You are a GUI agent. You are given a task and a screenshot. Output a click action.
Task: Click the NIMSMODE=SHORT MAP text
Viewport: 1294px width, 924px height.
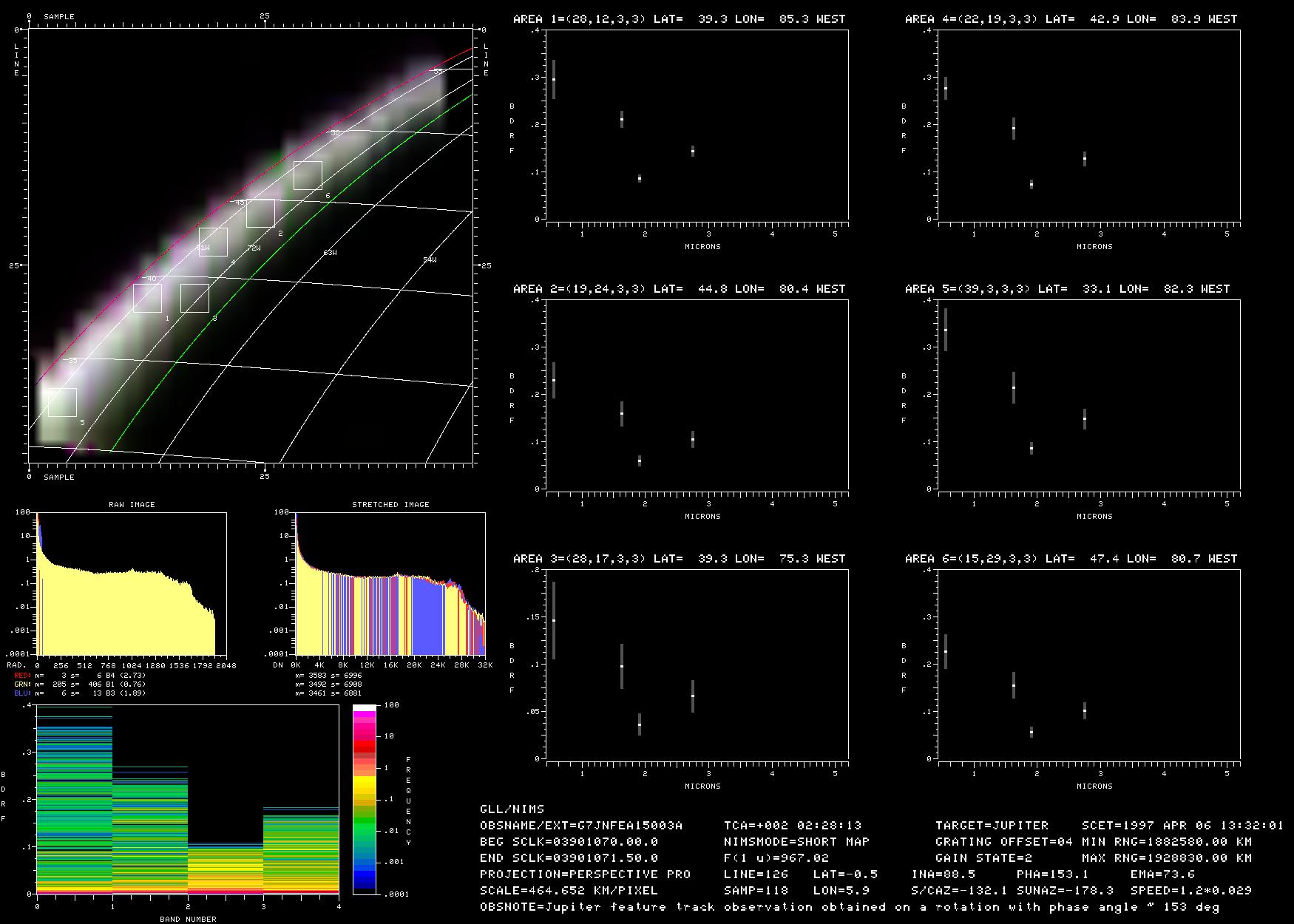point(796,842)
